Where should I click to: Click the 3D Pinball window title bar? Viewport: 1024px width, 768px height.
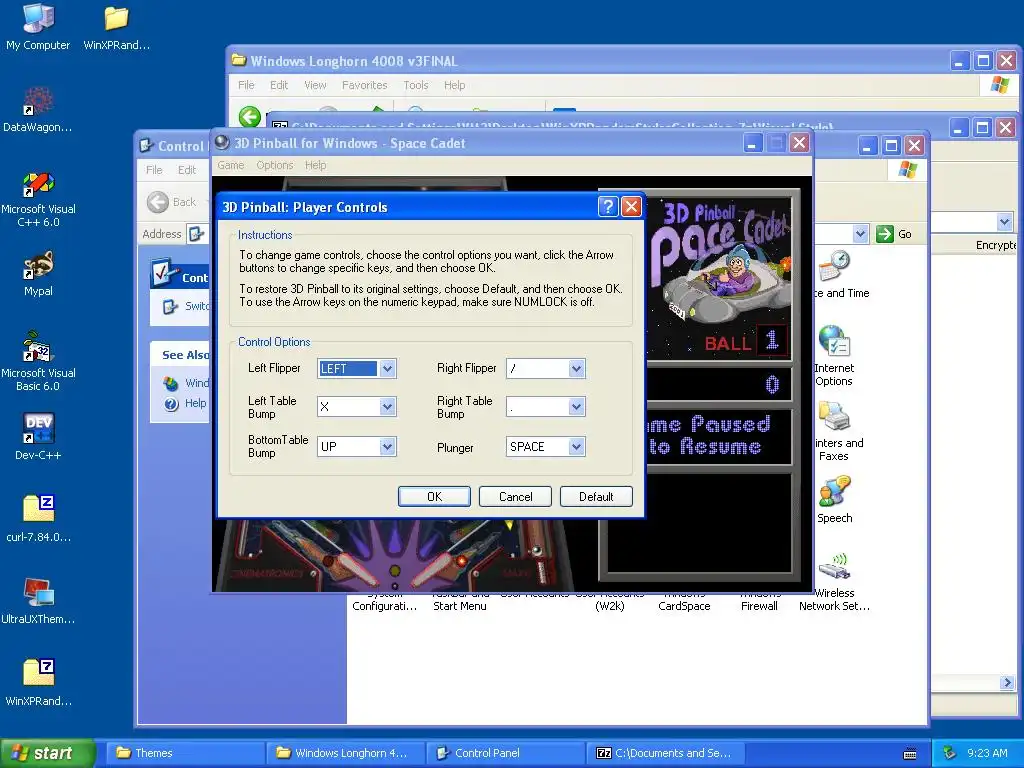(483, 143)
